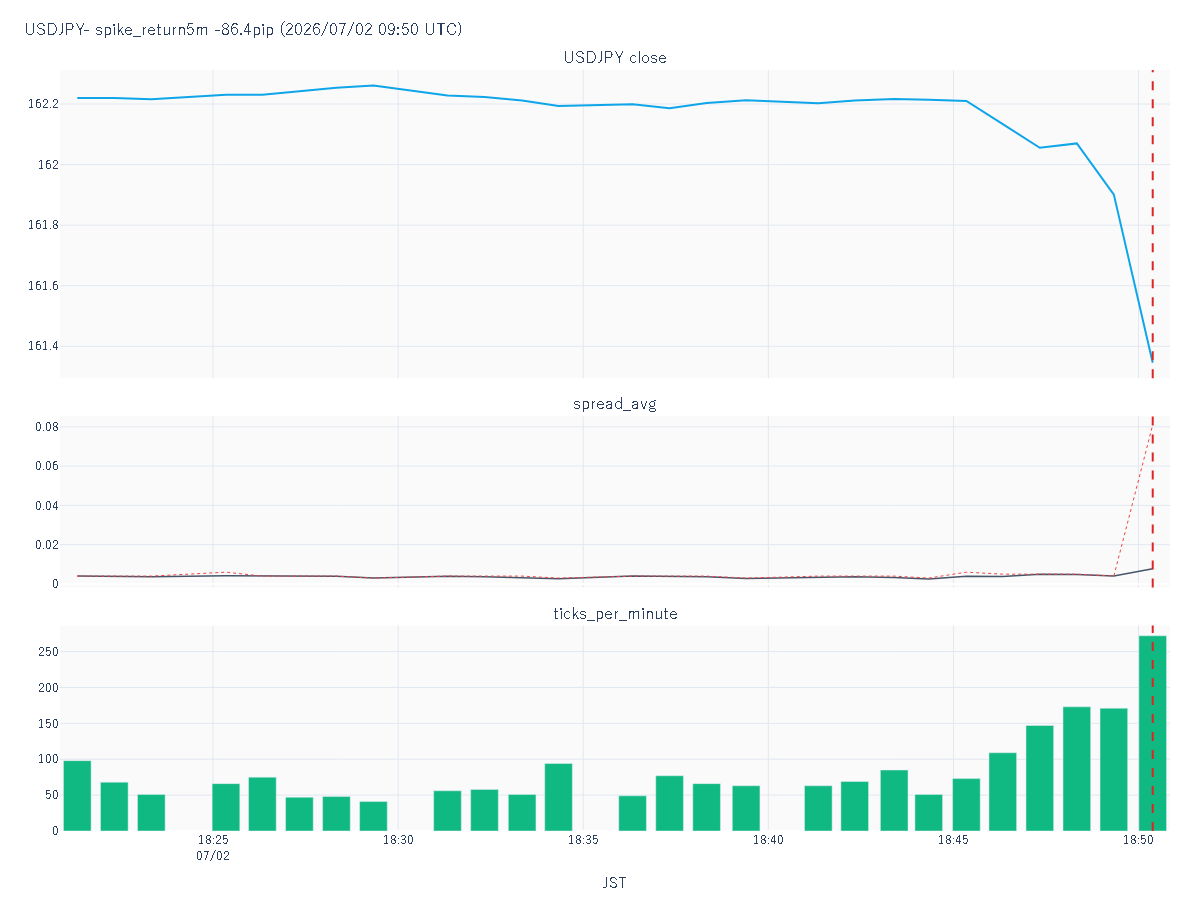The width and height of the screenshot is (1200, 900).
Task: Click the 18:25 07/02 x-axis label
Action: pos(213,848)
